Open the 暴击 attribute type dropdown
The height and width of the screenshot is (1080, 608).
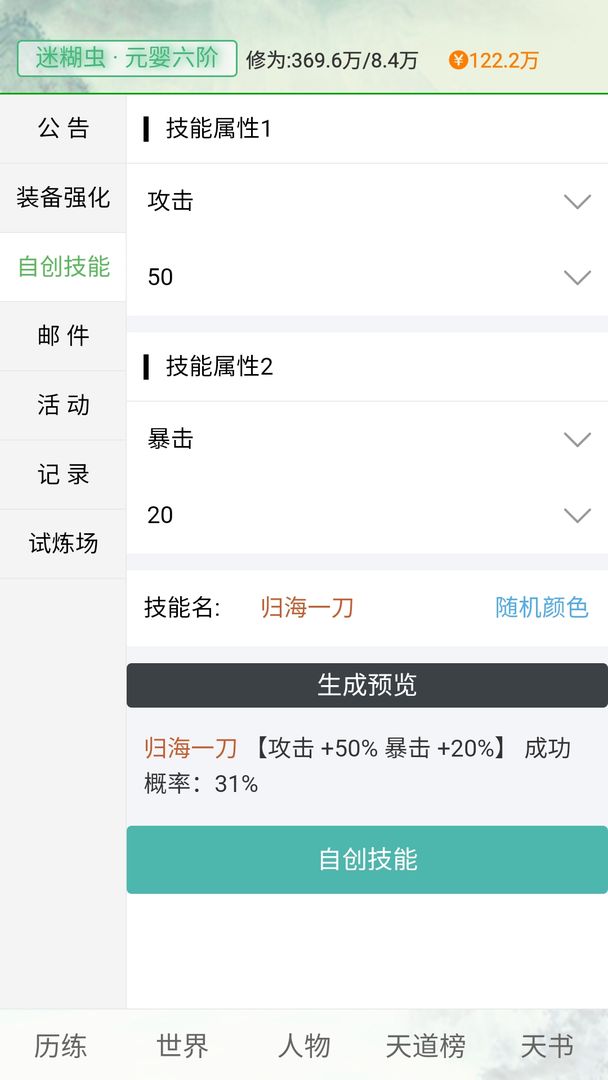point(366,439)
